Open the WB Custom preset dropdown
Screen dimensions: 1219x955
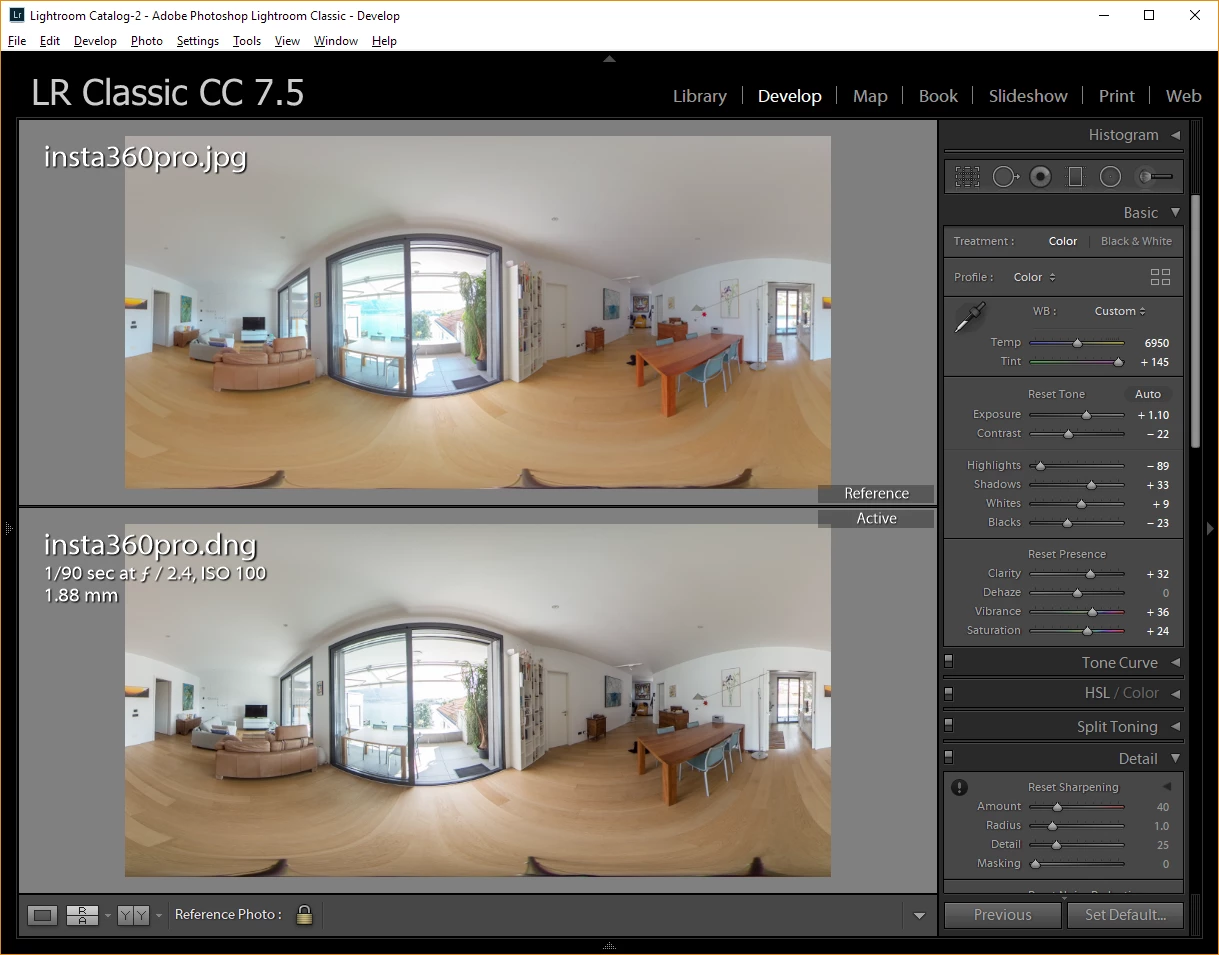click(1120, 311)
